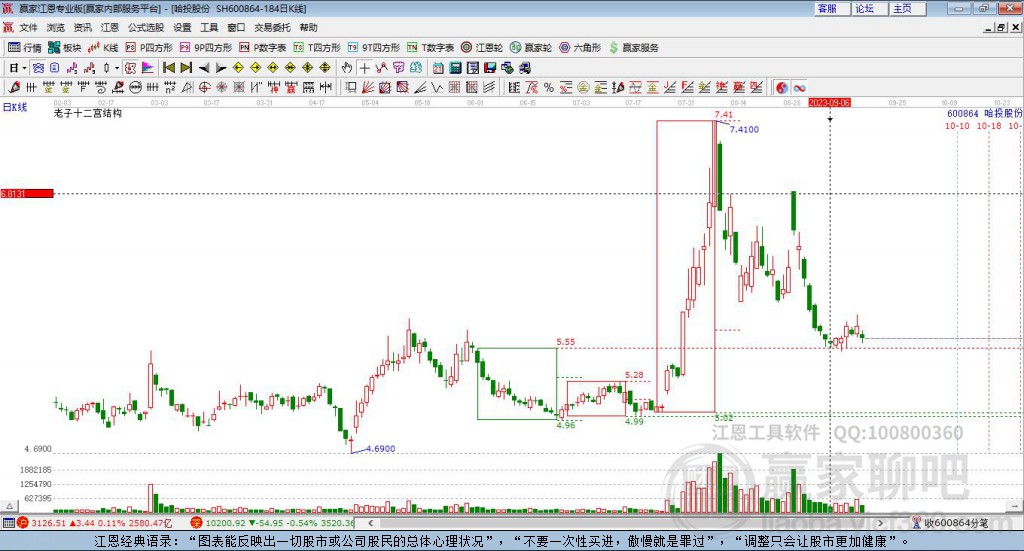Screen dimensions: 1024x551
Task: Click the 日K线 label
Action: point(15,107)
